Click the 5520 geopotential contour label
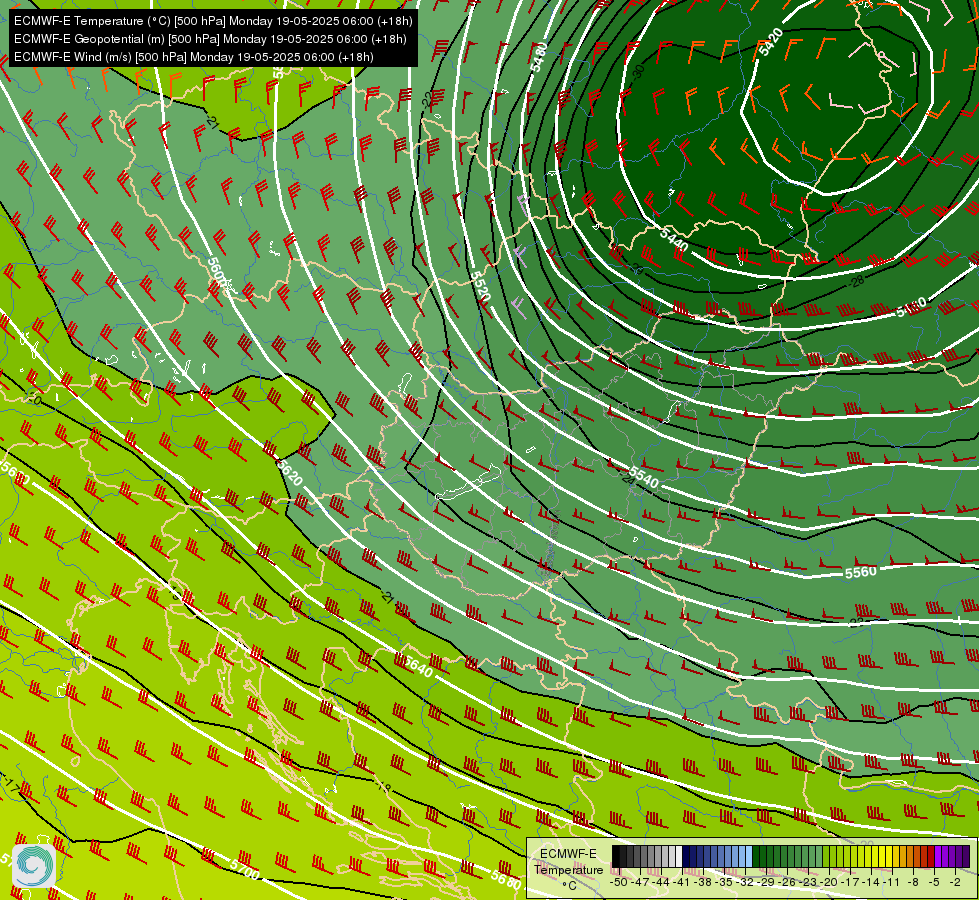The height and width of the screenshot is (900, 979). pyautogui.click(x=480, y=288)
